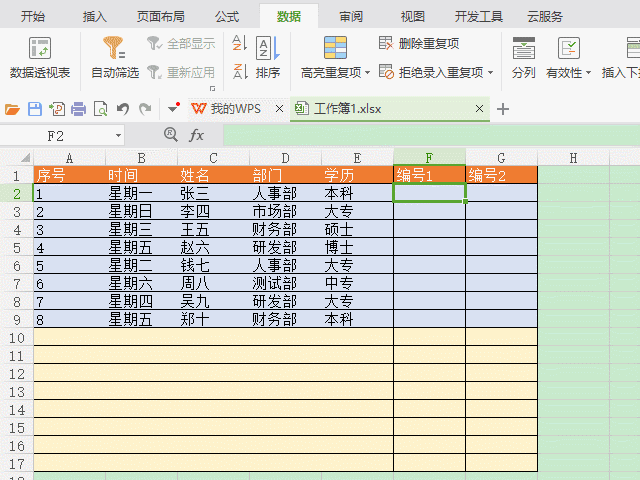The image size is (640, 480).
Task: Select column A header
Action: click(x=69, y=158)
